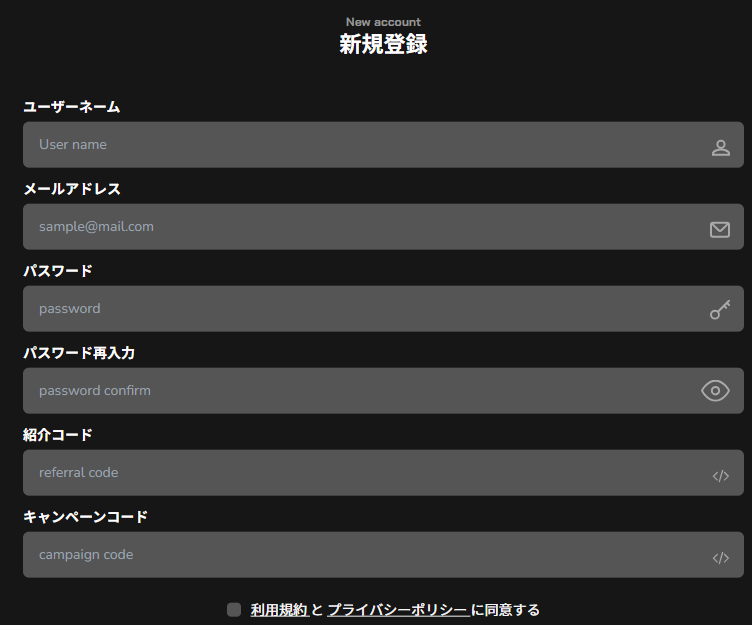
Task: Click the person icon in username field
Action: click(720, 148)
